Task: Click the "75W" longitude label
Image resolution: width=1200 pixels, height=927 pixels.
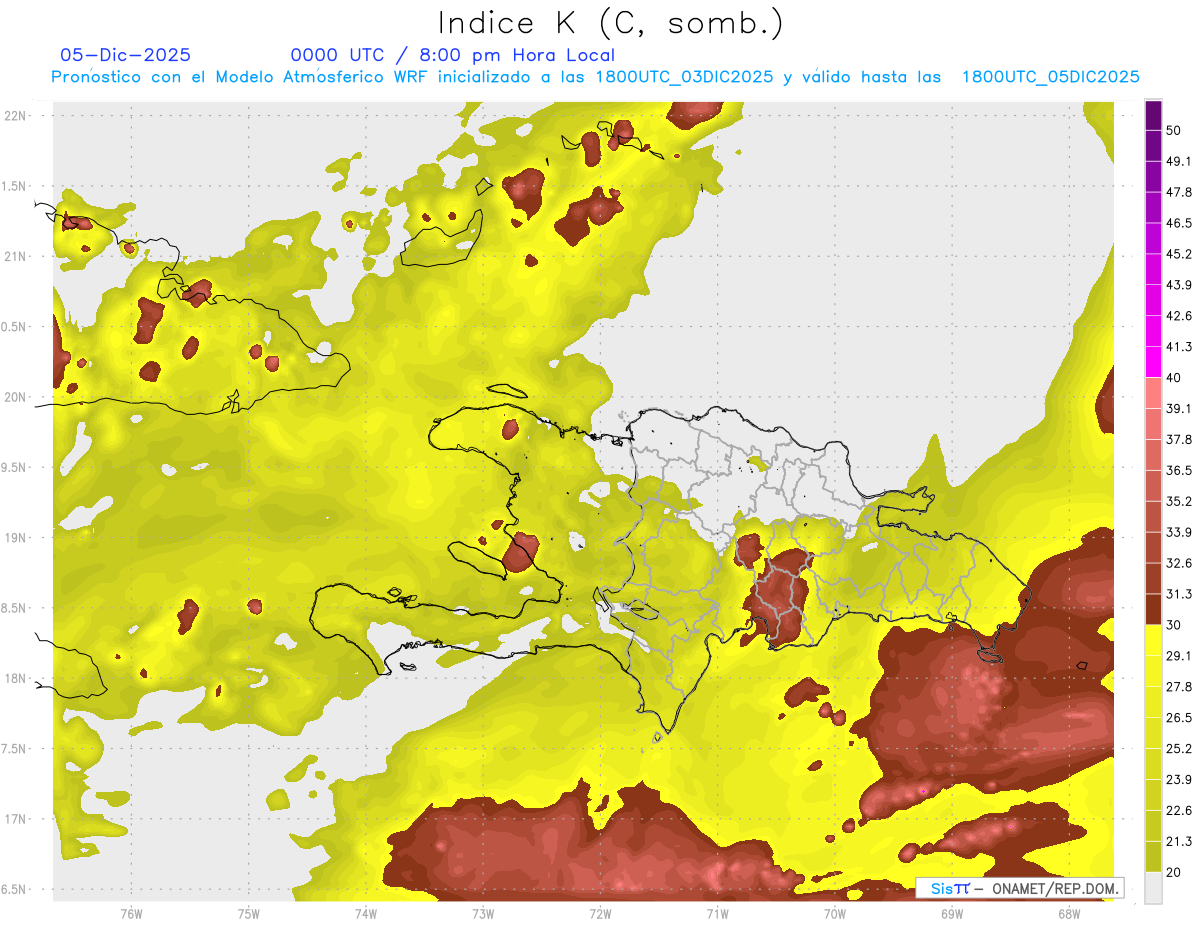Action: point(249,913)
